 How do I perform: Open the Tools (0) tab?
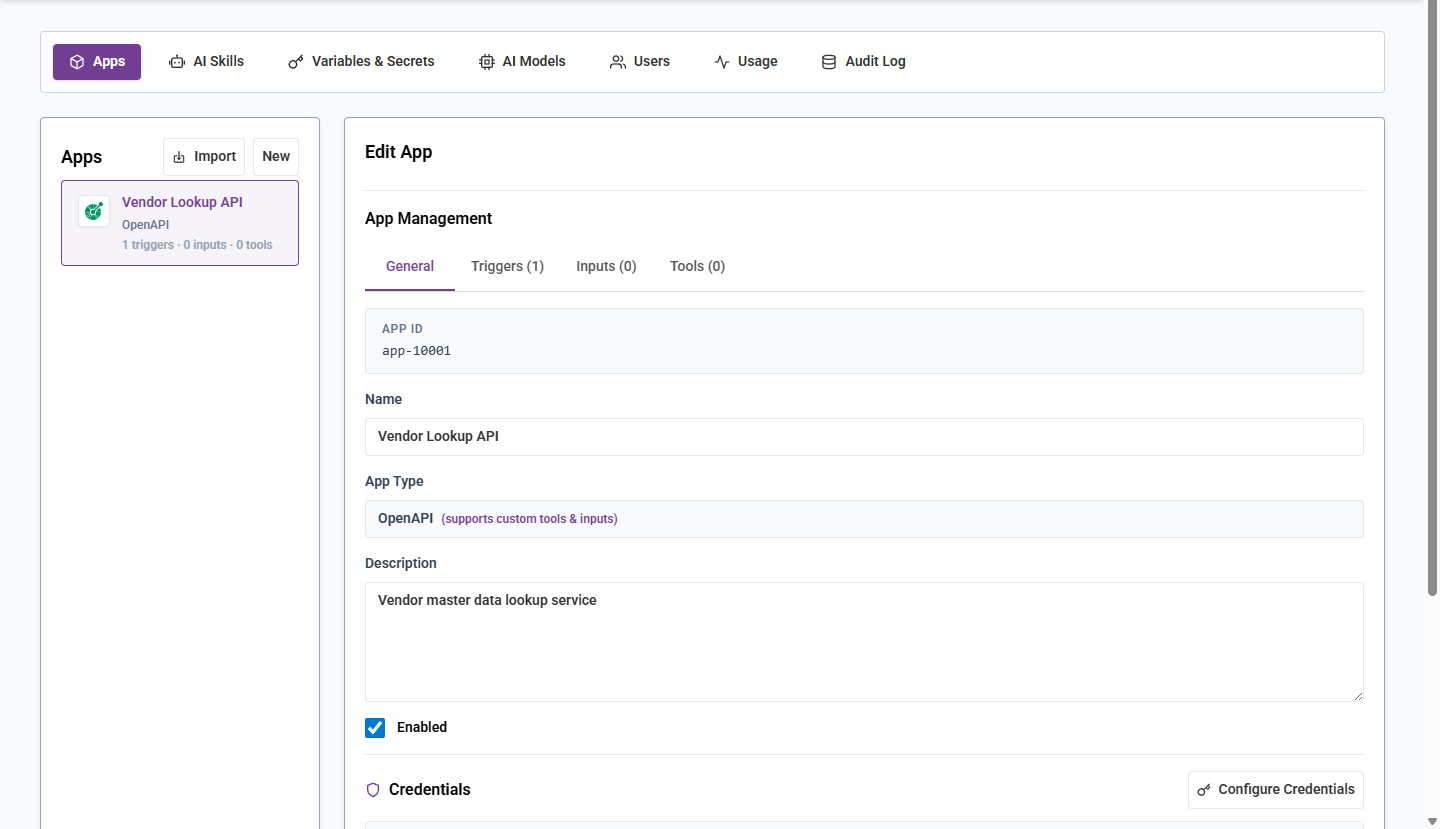point(697,267)
